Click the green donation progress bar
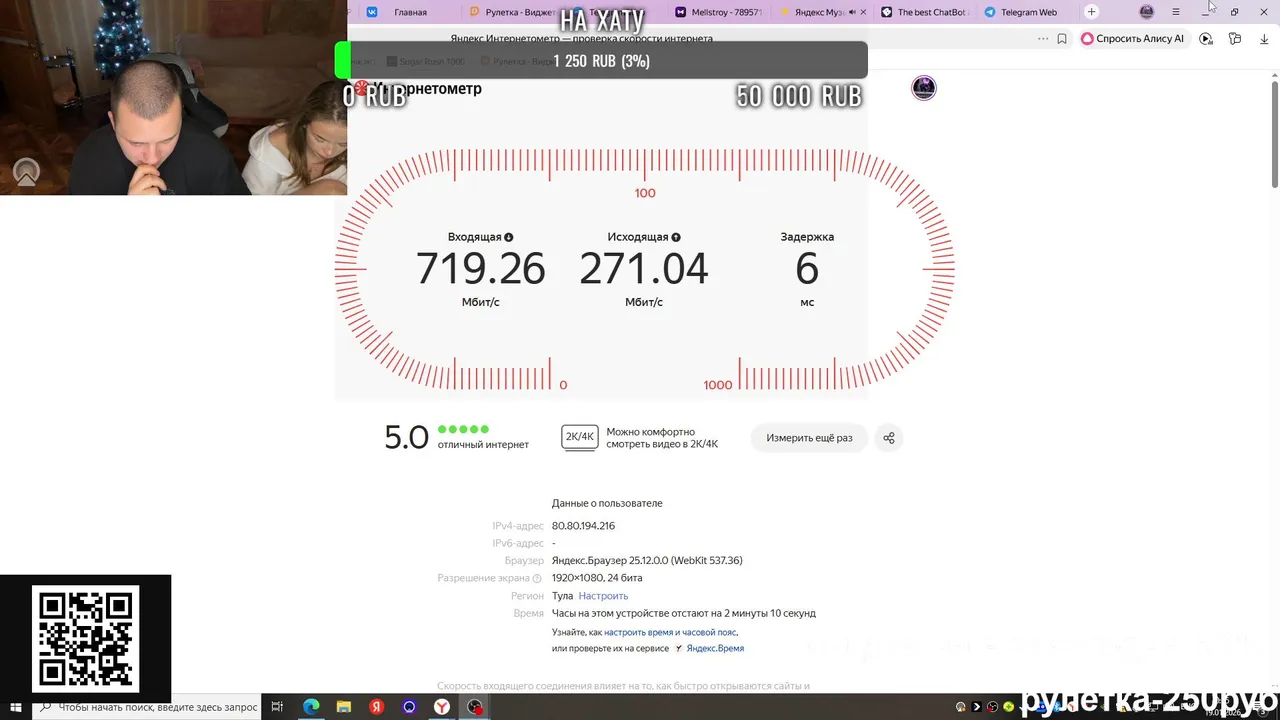 tap(343, 60)
